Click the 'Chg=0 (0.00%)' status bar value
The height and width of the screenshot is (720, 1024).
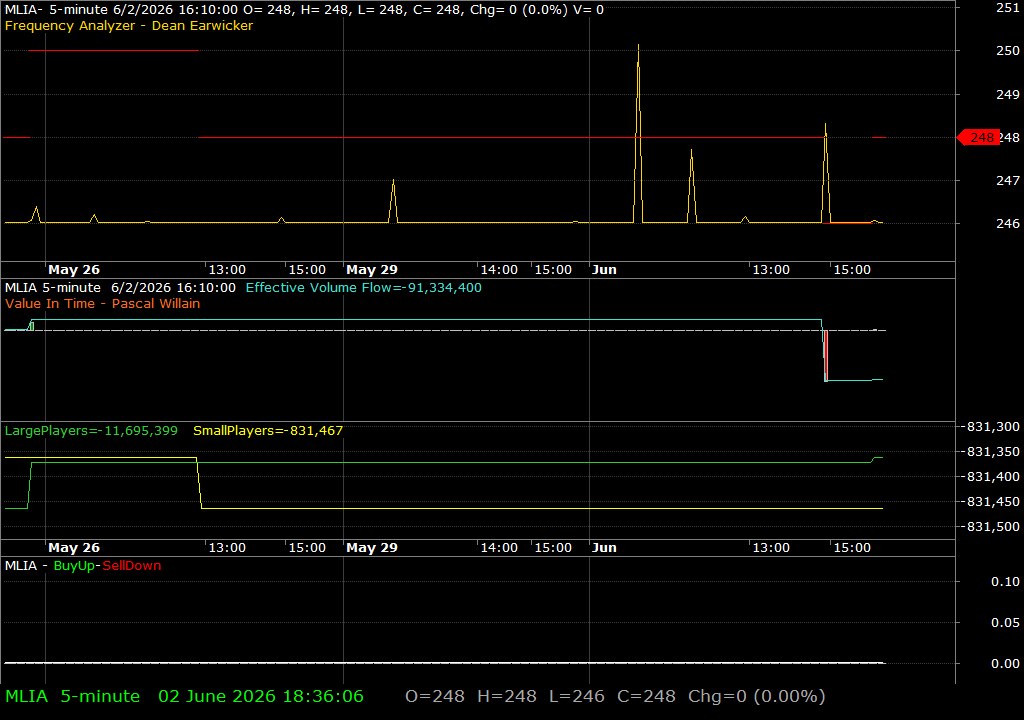click(757, 696)
